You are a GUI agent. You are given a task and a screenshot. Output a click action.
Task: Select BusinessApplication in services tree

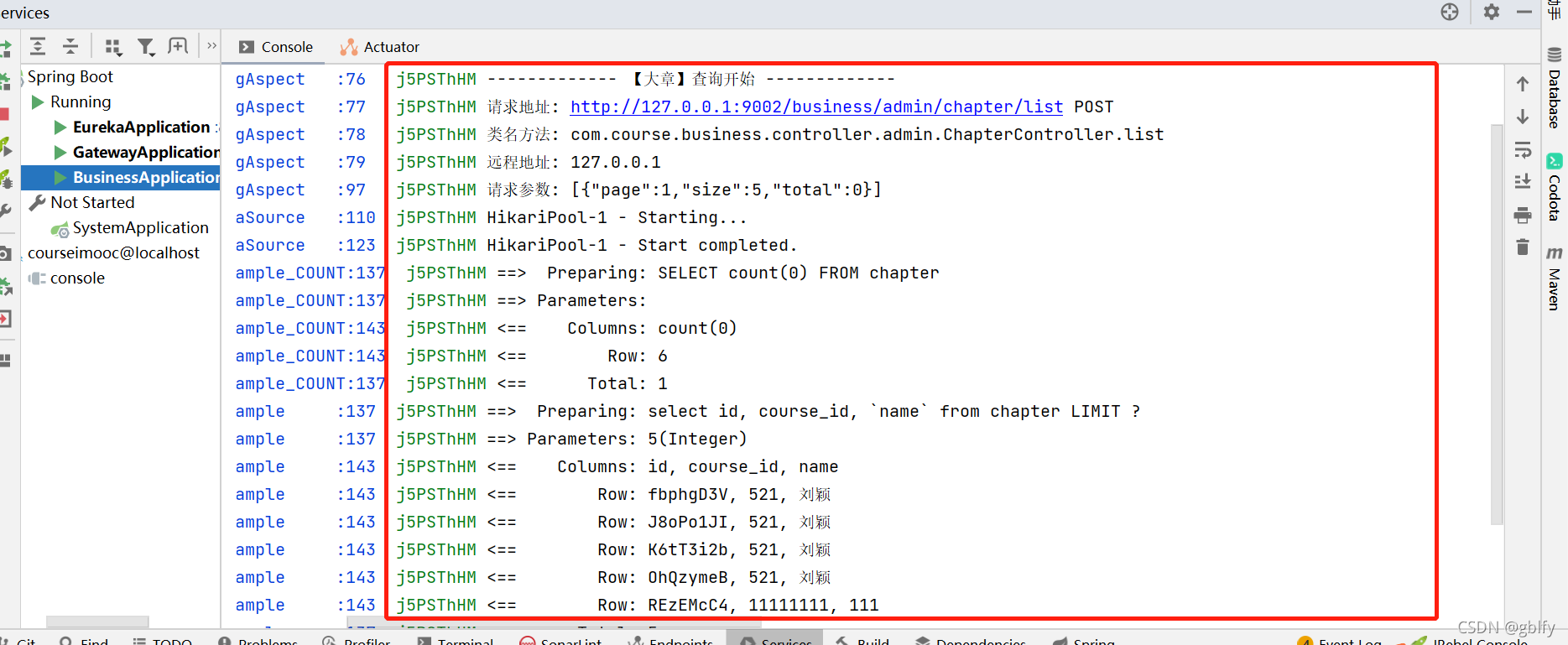[x=146, y=177]
